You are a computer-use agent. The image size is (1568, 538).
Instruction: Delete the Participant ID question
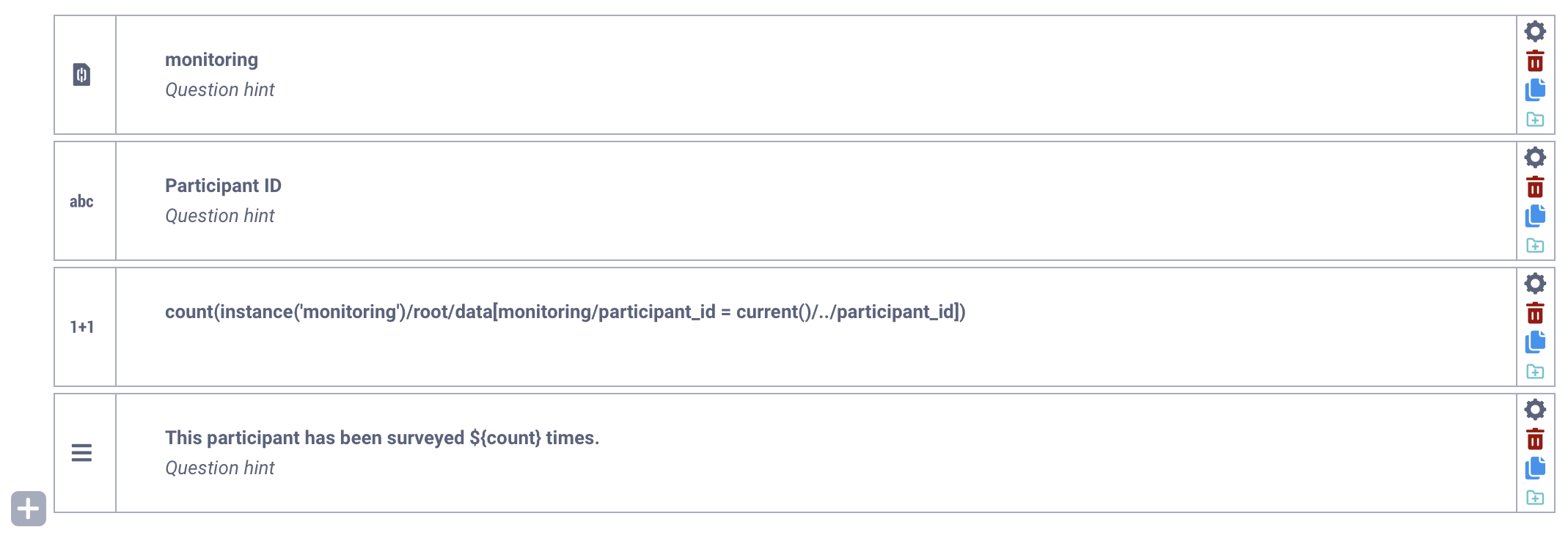(1536, 187)
